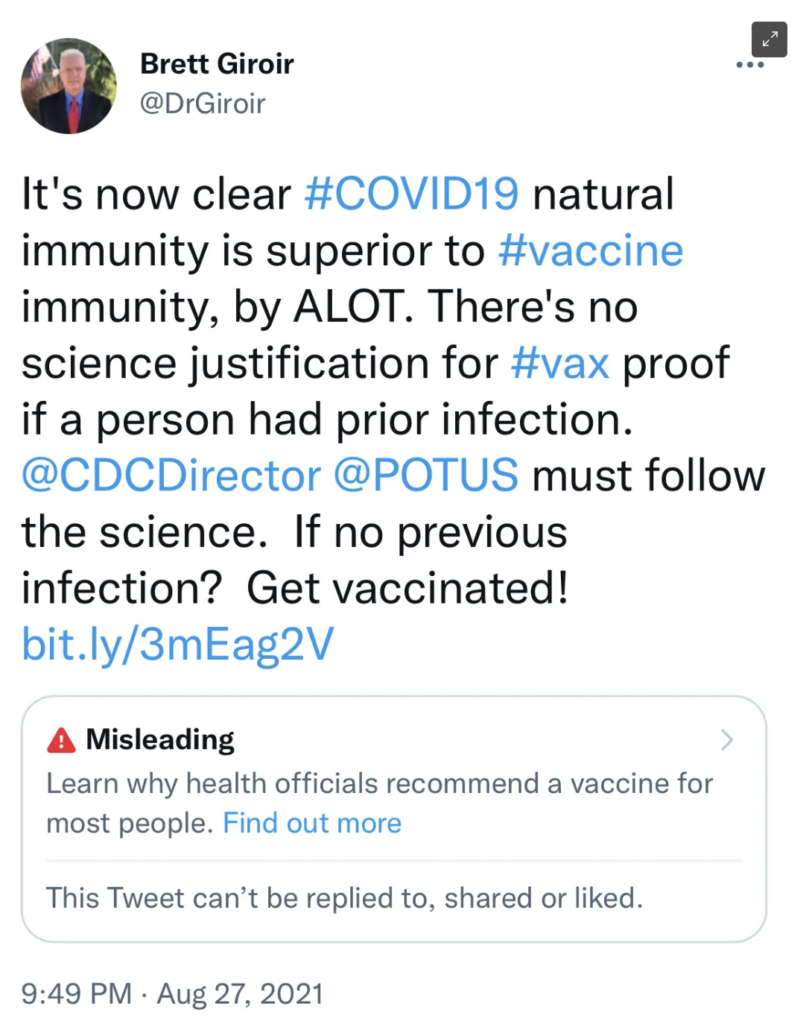Click Find out more link
806x1024 pixels.
click(x=312, y=823)
